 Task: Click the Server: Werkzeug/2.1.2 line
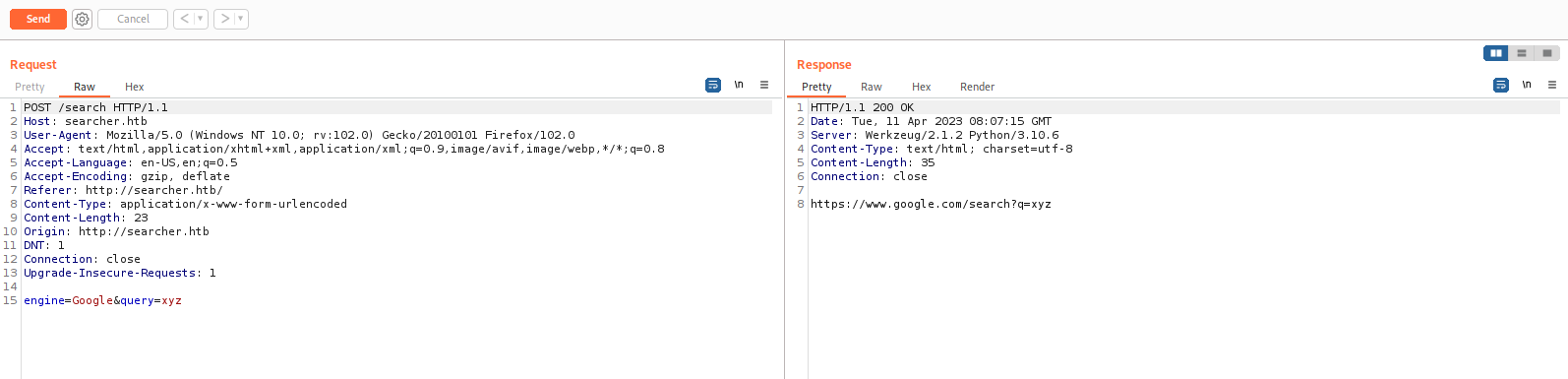(x=935, y=135)
